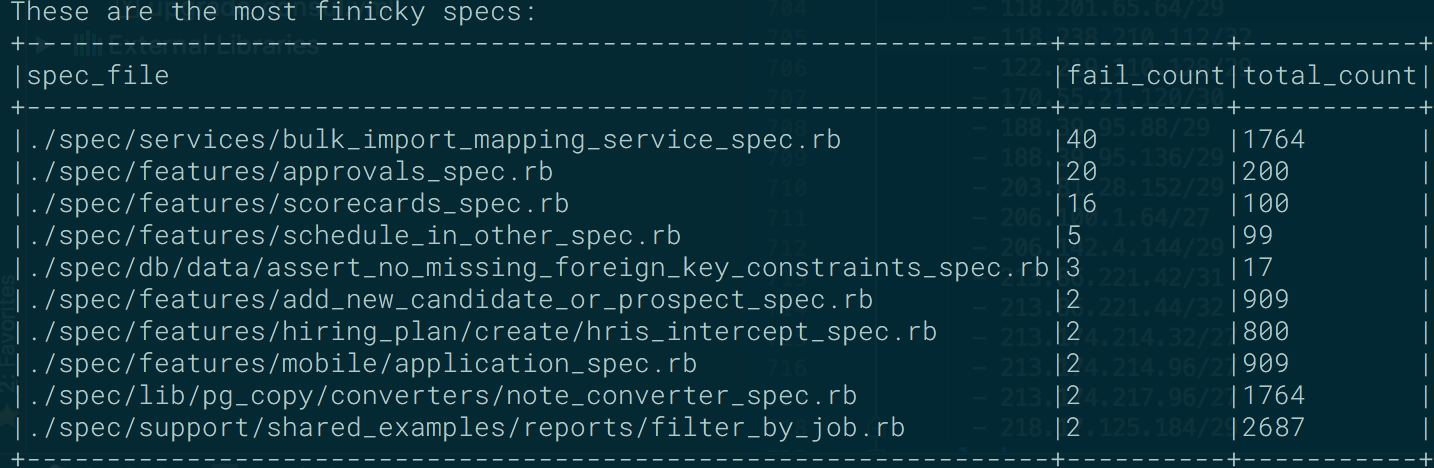Image resolution: width=1434 pixels, height=468 pixels.
Task: Open mobile/application_spec.rb file path
Action: point(361,364)
